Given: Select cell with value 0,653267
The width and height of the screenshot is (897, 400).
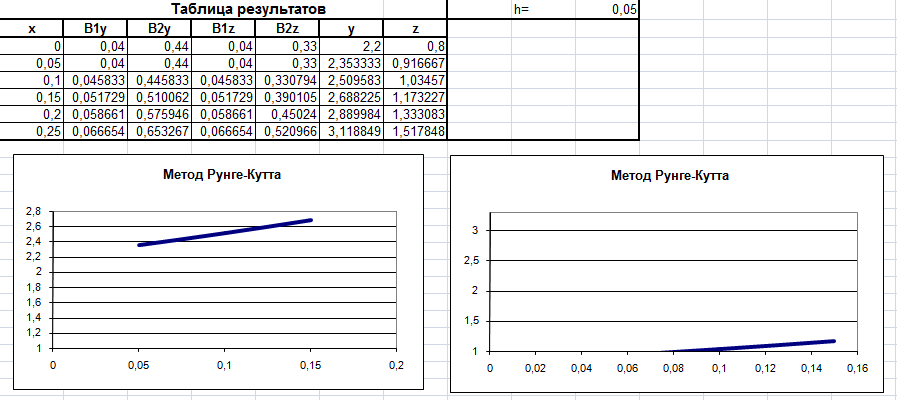Looking at the screenshot, I should coord(160,132).
